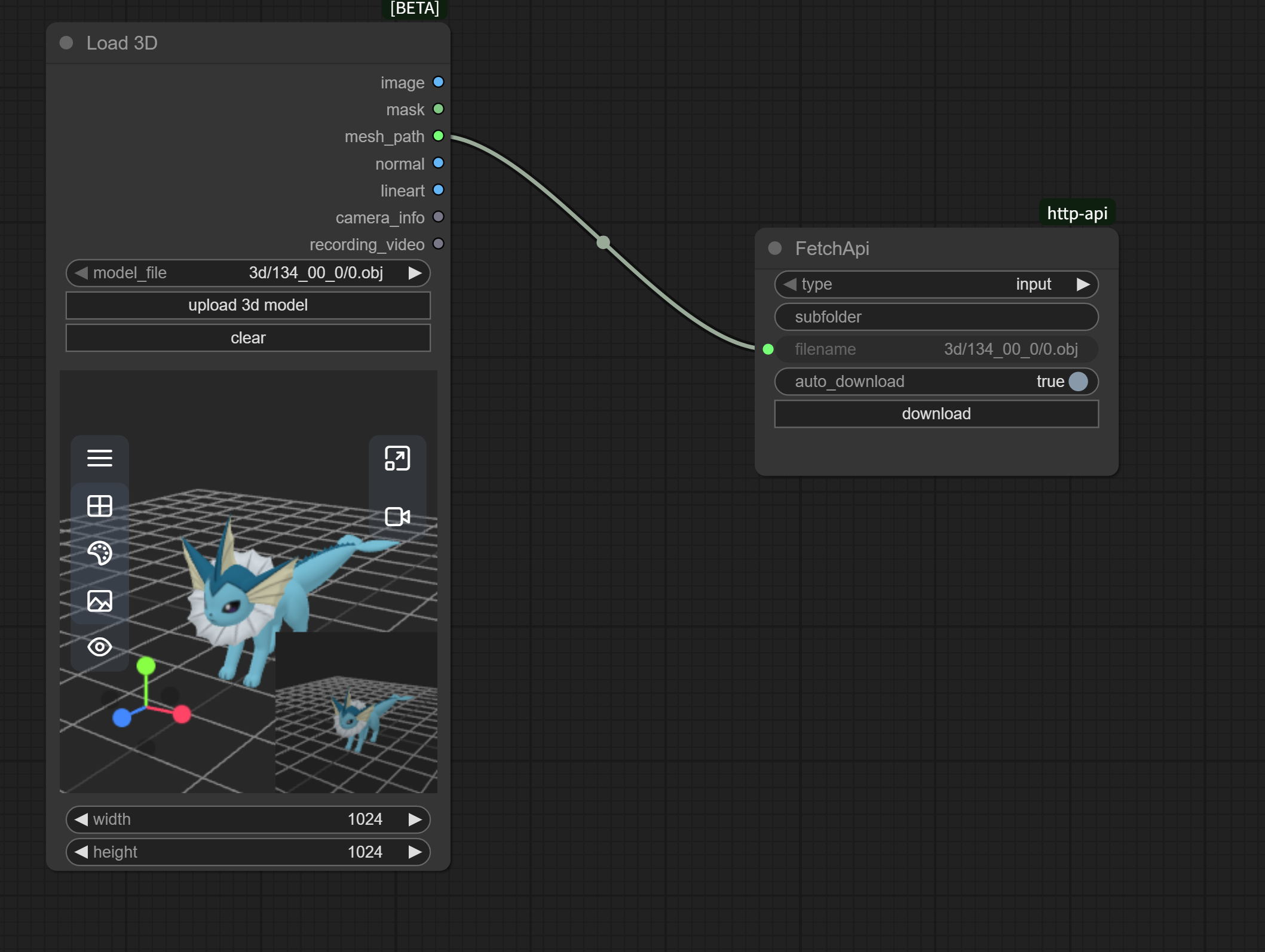
Task: Click the mesh_path output socket
Action: pos(439,136)
